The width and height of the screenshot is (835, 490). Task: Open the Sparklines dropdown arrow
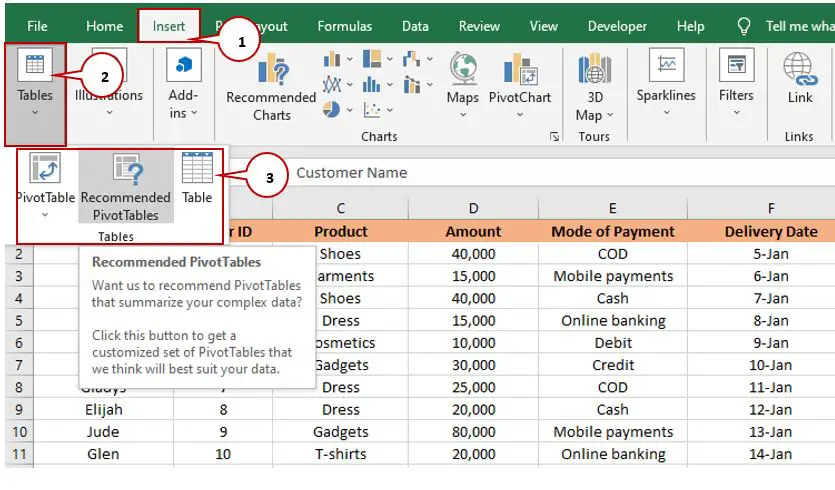(667, 112)
